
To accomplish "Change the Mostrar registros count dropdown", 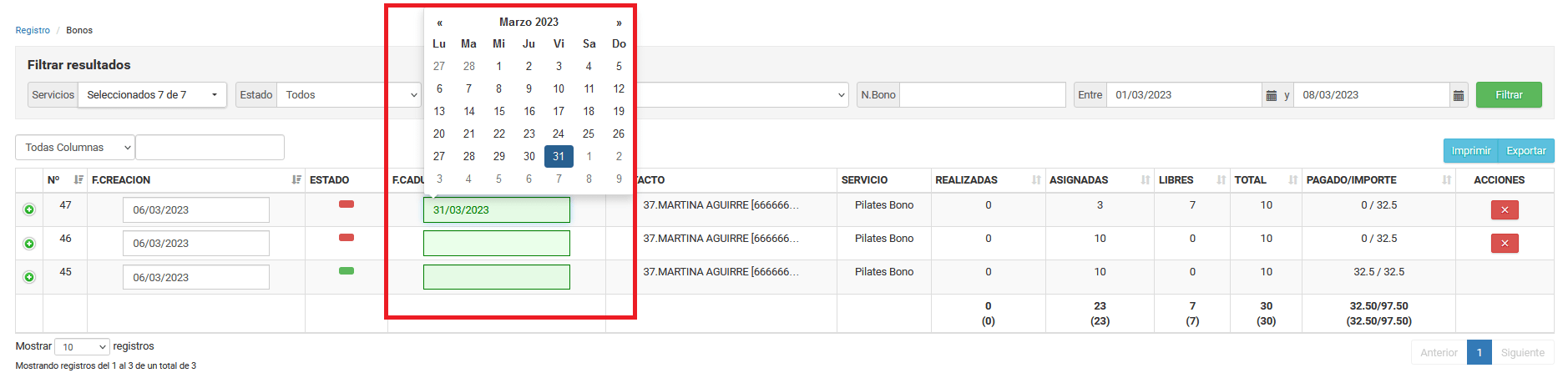I will pos(82,347).
